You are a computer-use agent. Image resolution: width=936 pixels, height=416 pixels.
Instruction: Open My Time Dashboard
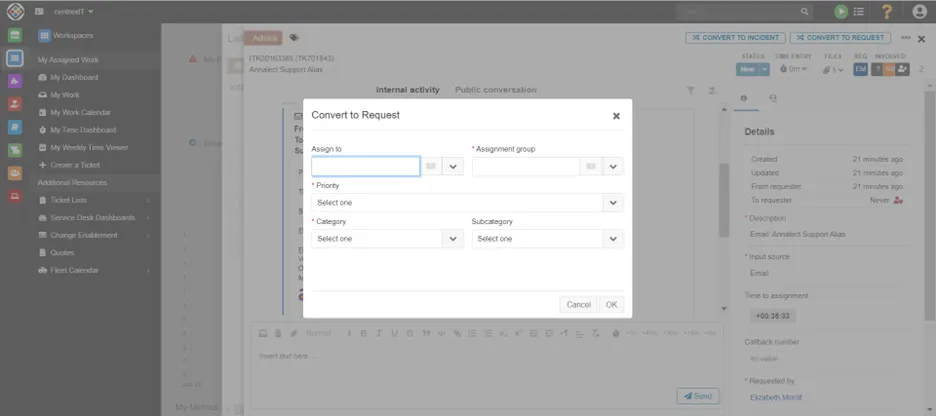tap(76, 130)
